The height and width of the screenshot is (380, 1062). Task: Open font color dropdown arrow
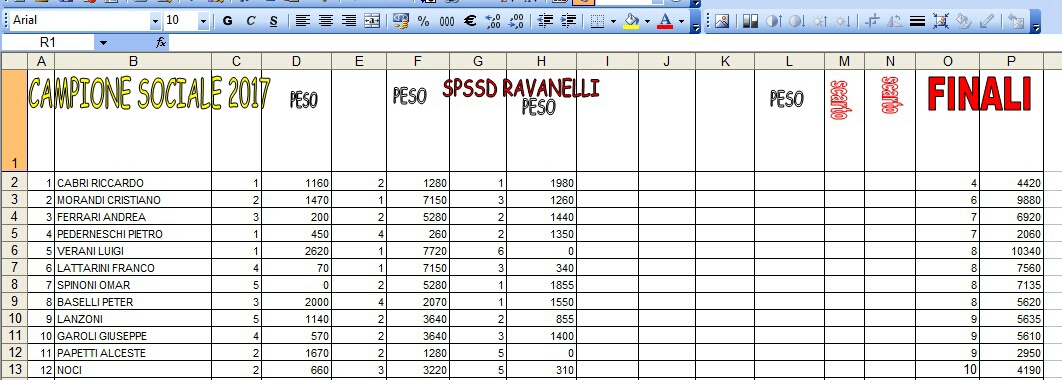point(681,21)
